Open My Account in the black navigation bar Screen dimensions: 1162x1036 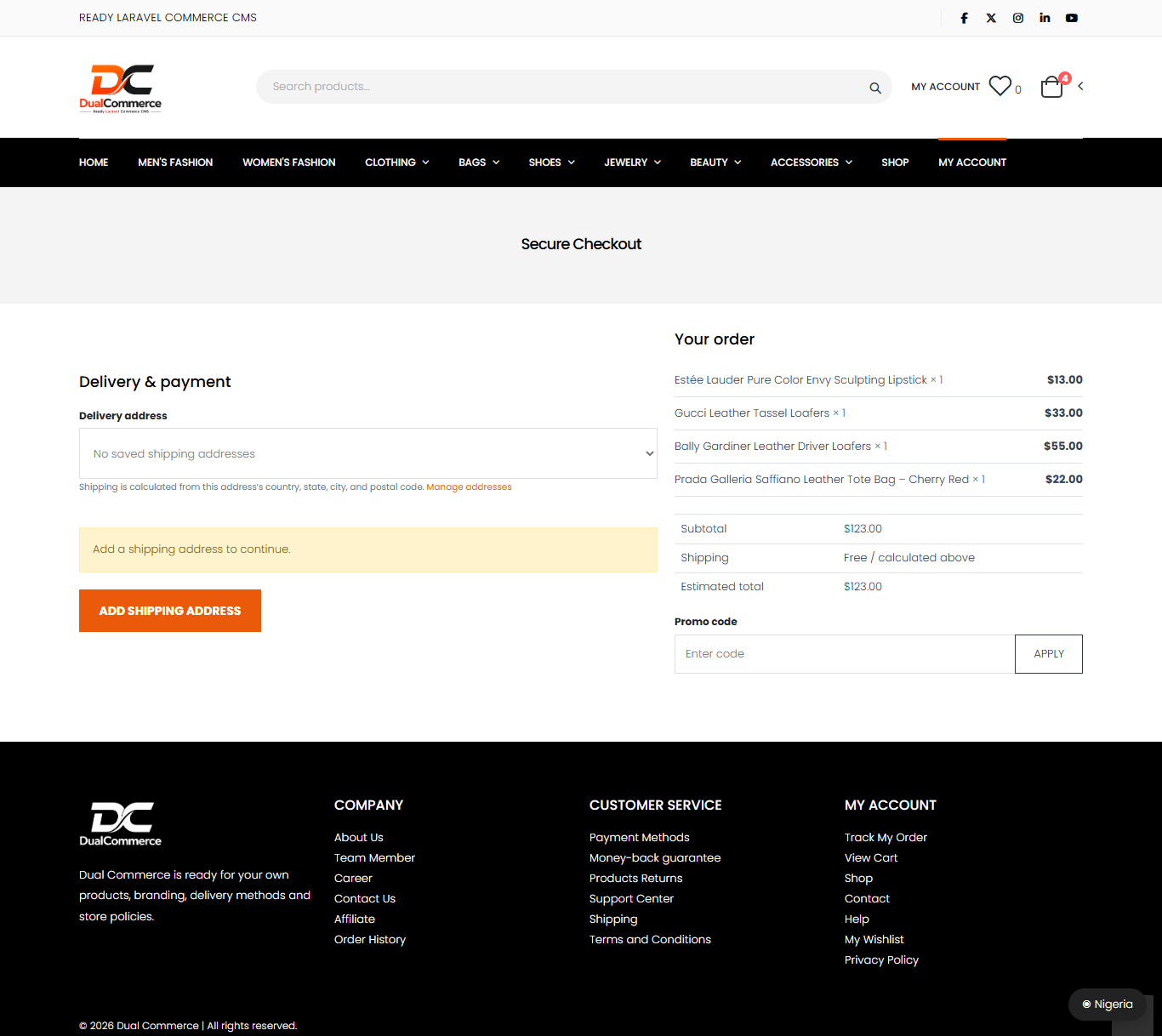[972, 162]
